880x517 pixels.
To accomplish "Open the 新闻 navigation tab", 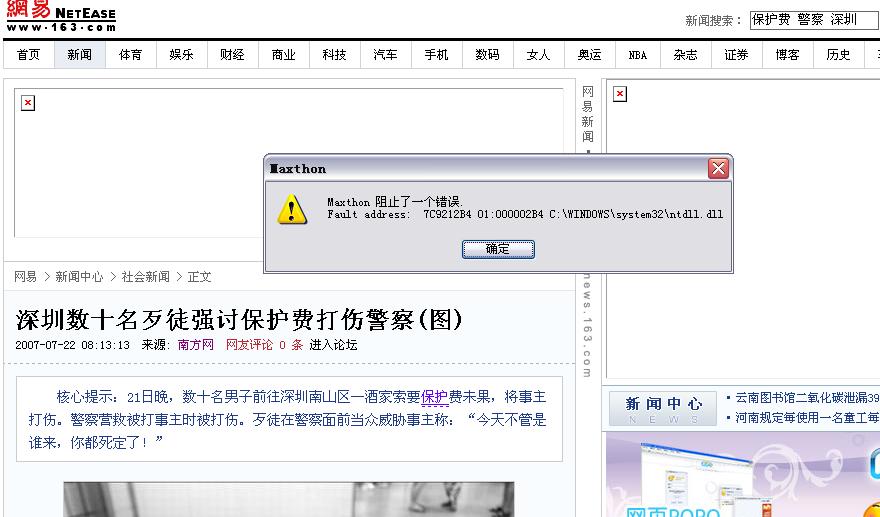I will tap(80, 55).
